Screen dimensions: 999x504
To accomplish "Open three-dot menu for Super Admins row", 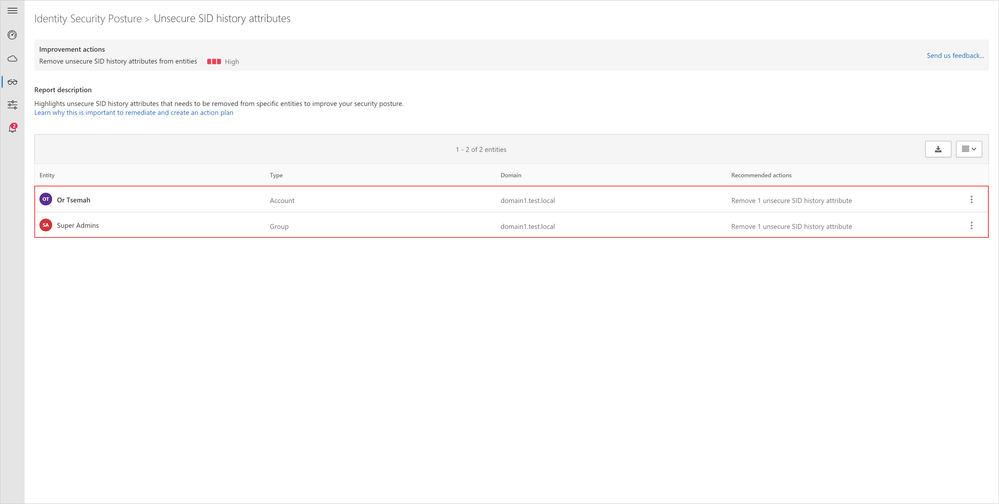I will 971,226.
